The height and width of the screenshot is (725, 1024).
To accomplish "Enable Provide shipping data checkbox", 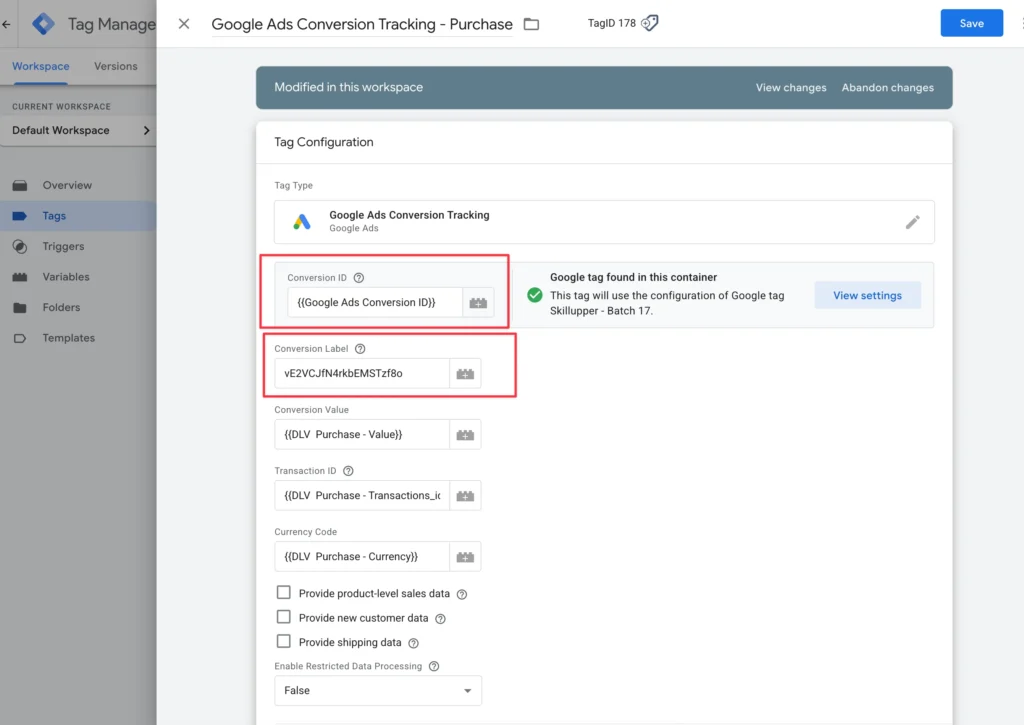I will 283,641.
